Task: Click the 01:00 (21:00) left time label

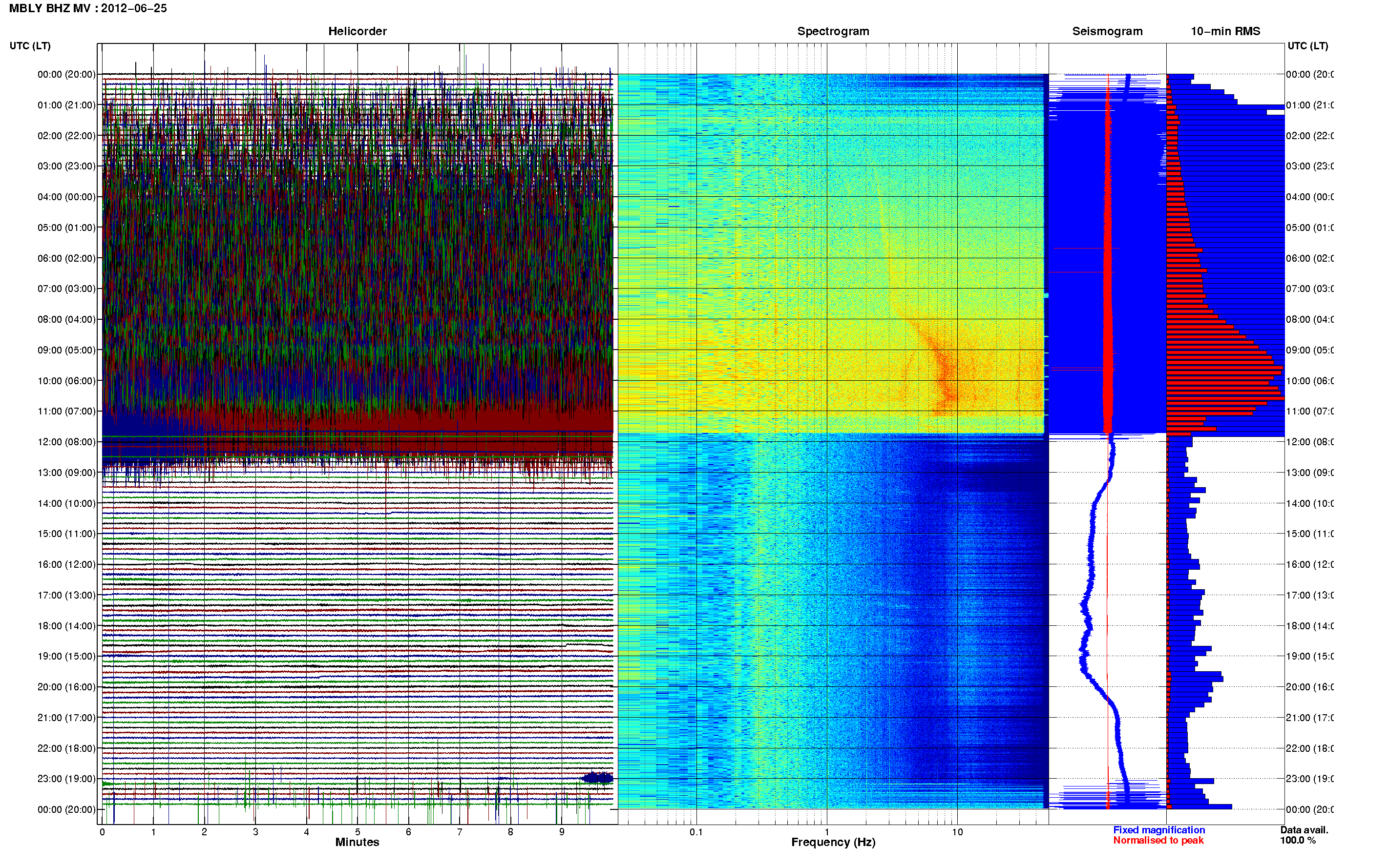Action: [x=66, y=105]
